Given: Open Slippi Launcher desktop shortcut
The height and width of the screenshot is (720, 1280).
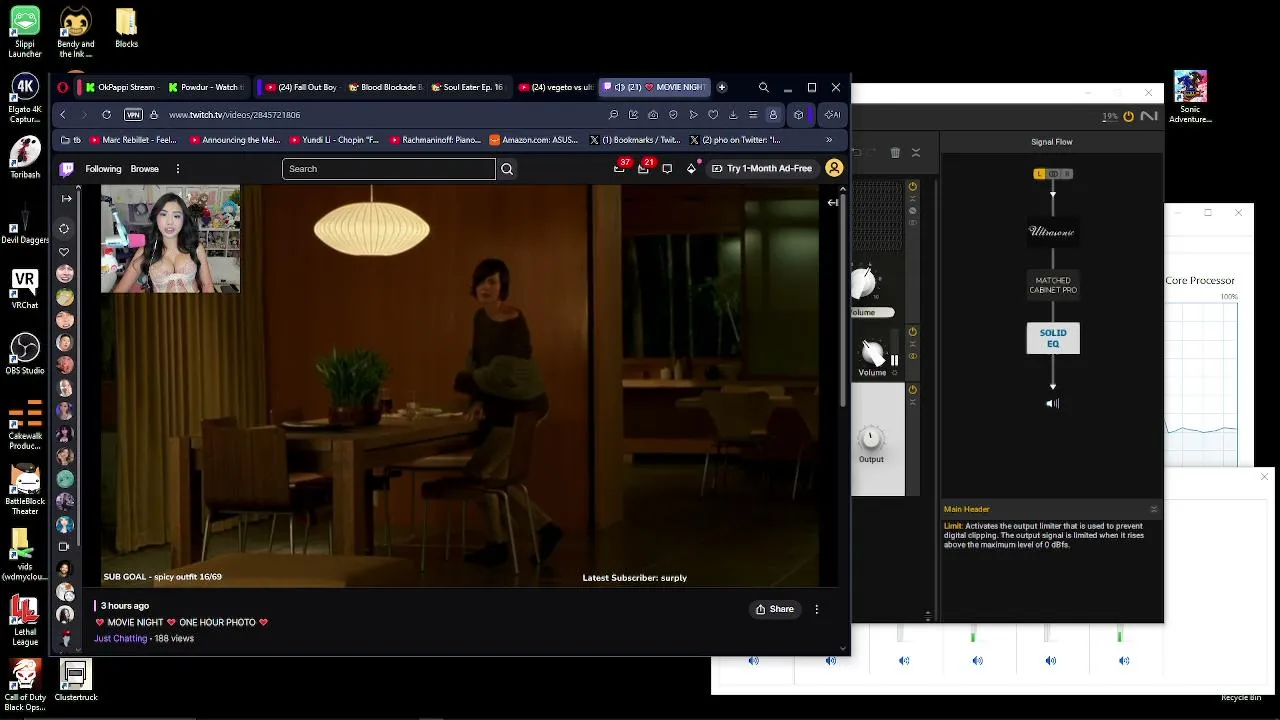Looking at the screenshot, I should coord(25,30).
